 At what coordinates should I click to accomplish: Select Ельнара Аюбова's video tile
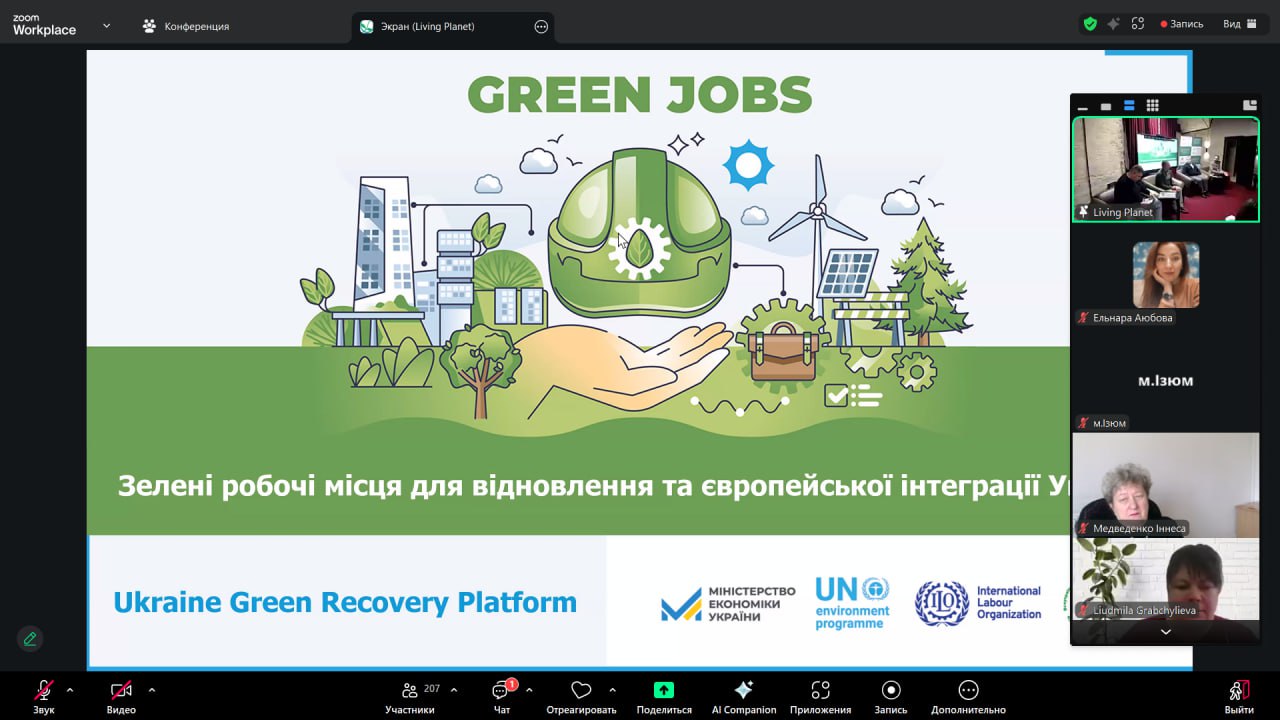tap(1166, 274)
